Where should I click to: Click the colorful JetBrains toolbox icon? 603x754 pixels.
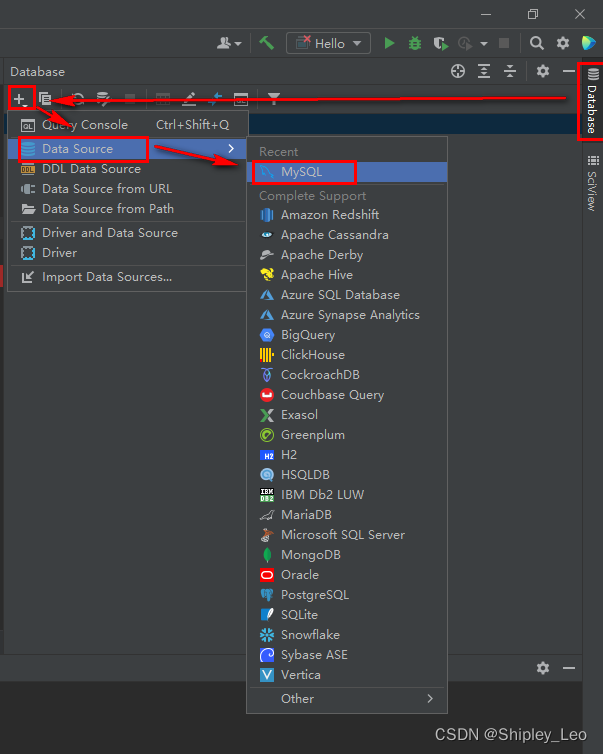(x=589, y=43)
